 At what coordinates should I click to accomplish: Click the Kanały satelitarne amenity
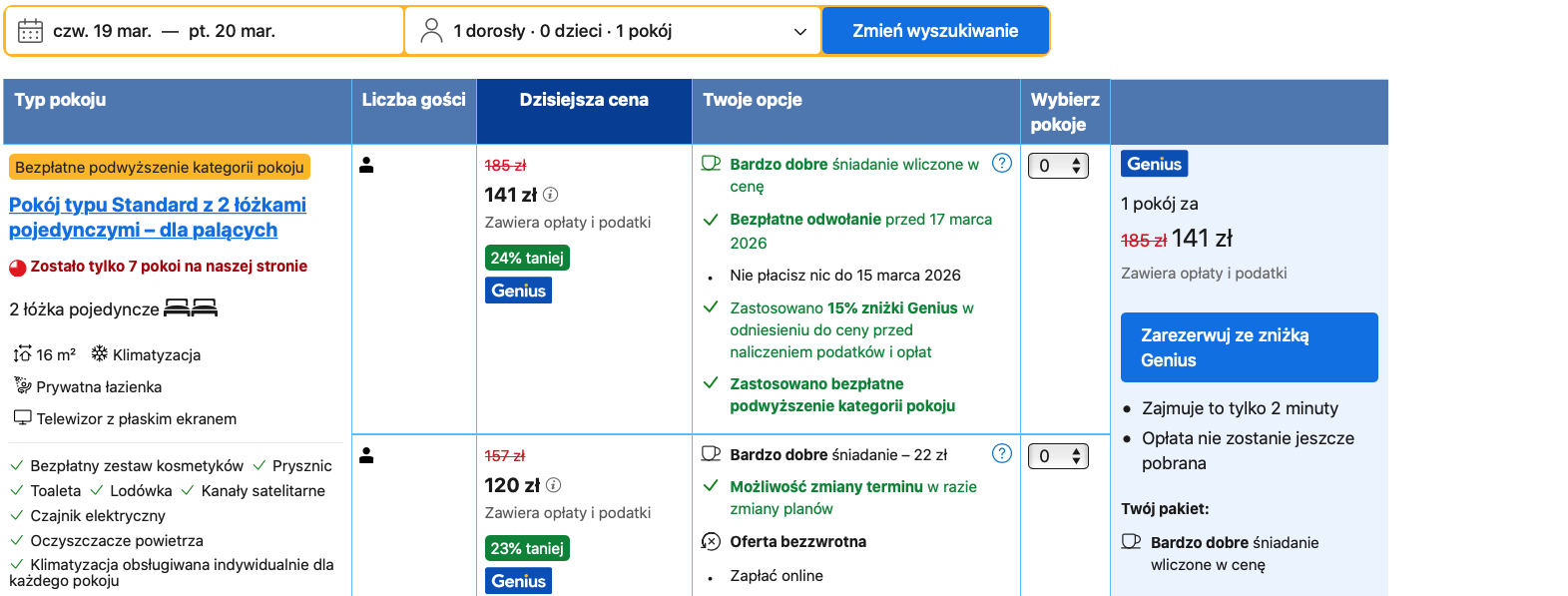tap(263, 490)
